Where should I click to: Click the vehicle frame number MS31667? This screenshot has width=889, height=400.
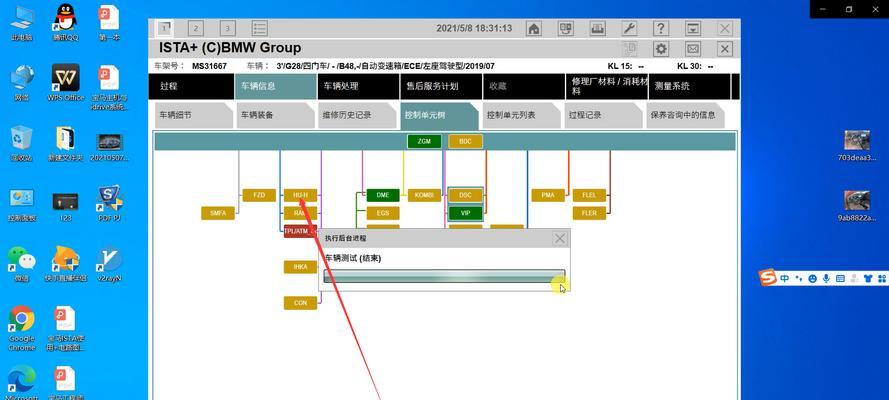(x=209, y=66)
